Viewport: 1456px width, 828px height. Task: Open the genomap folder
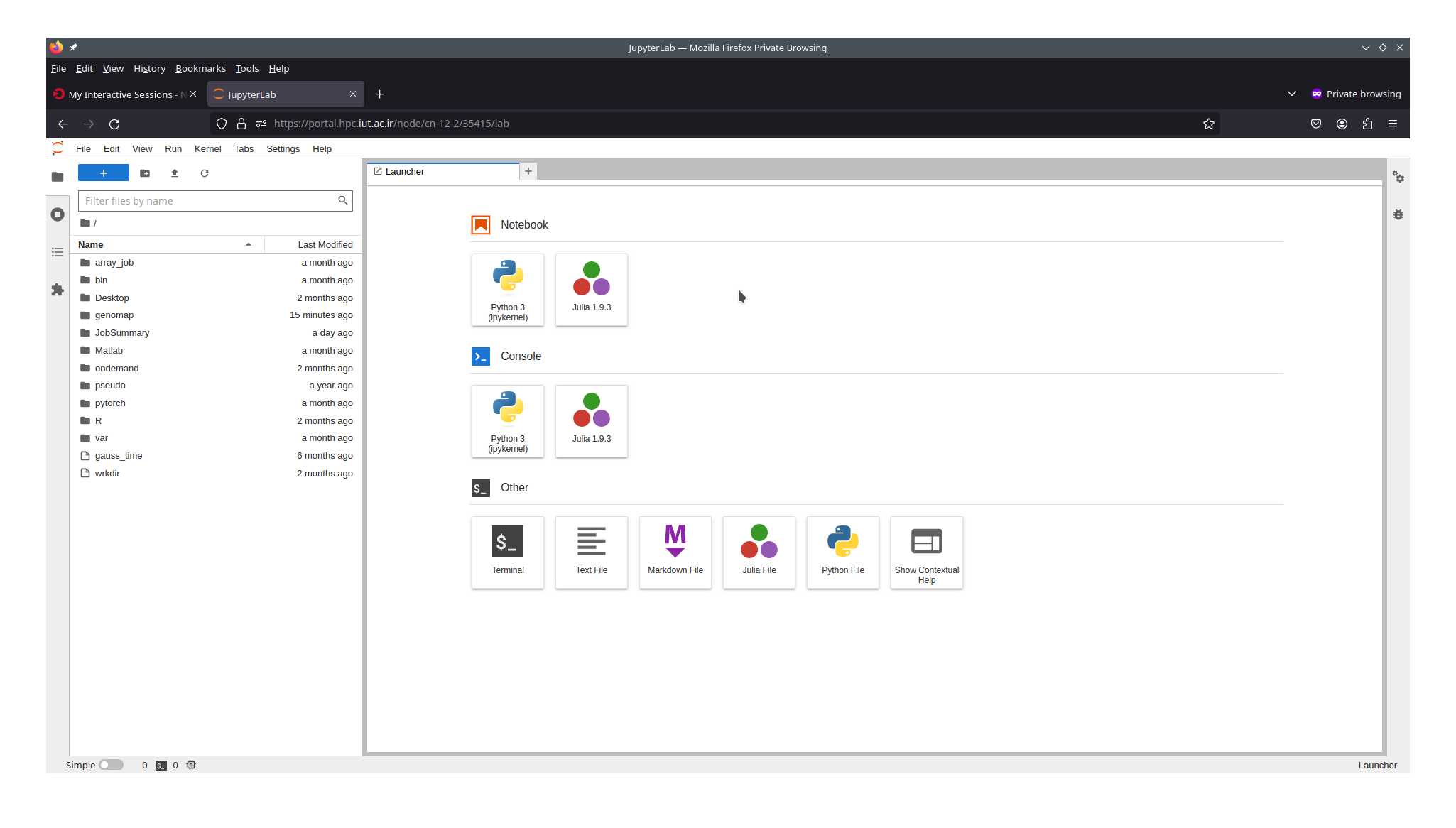(215, 315)
